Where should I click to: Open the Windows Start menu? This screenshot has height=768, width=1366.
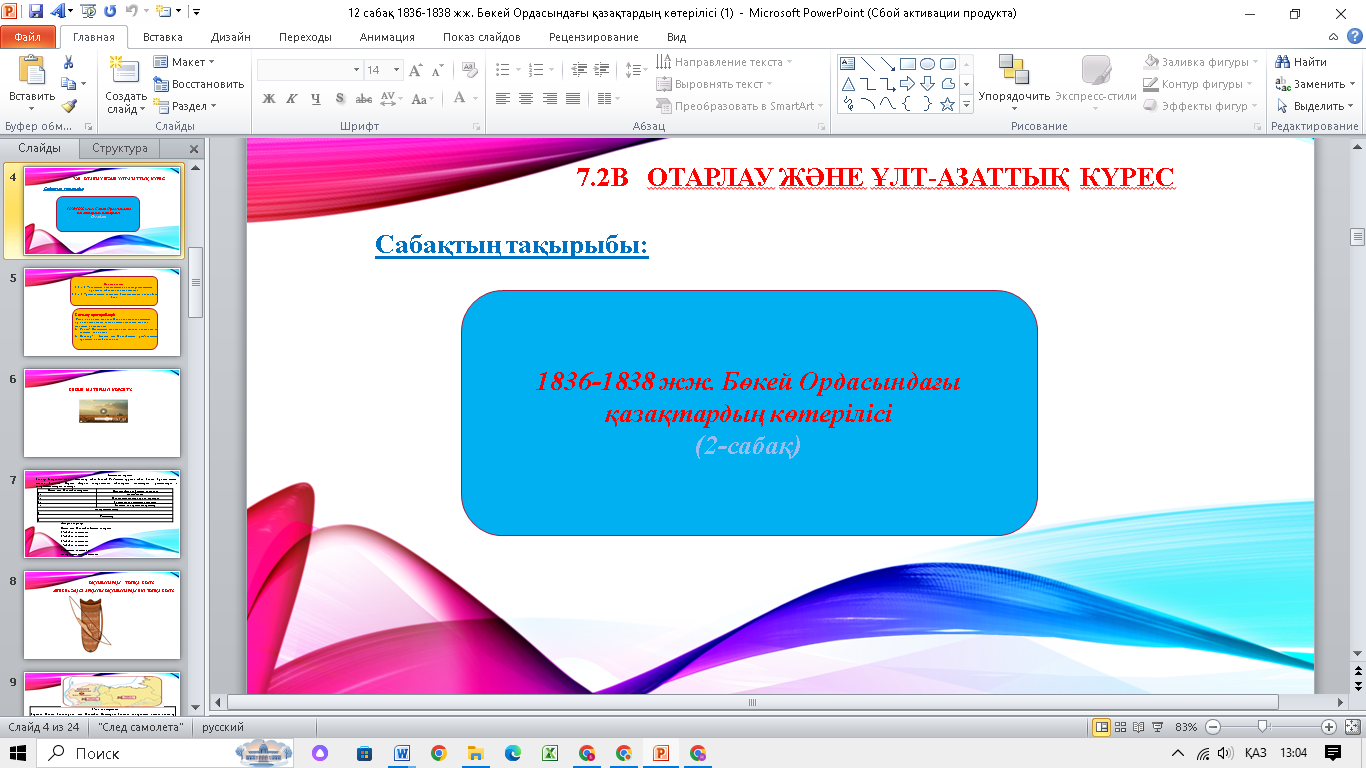[19, 753]
